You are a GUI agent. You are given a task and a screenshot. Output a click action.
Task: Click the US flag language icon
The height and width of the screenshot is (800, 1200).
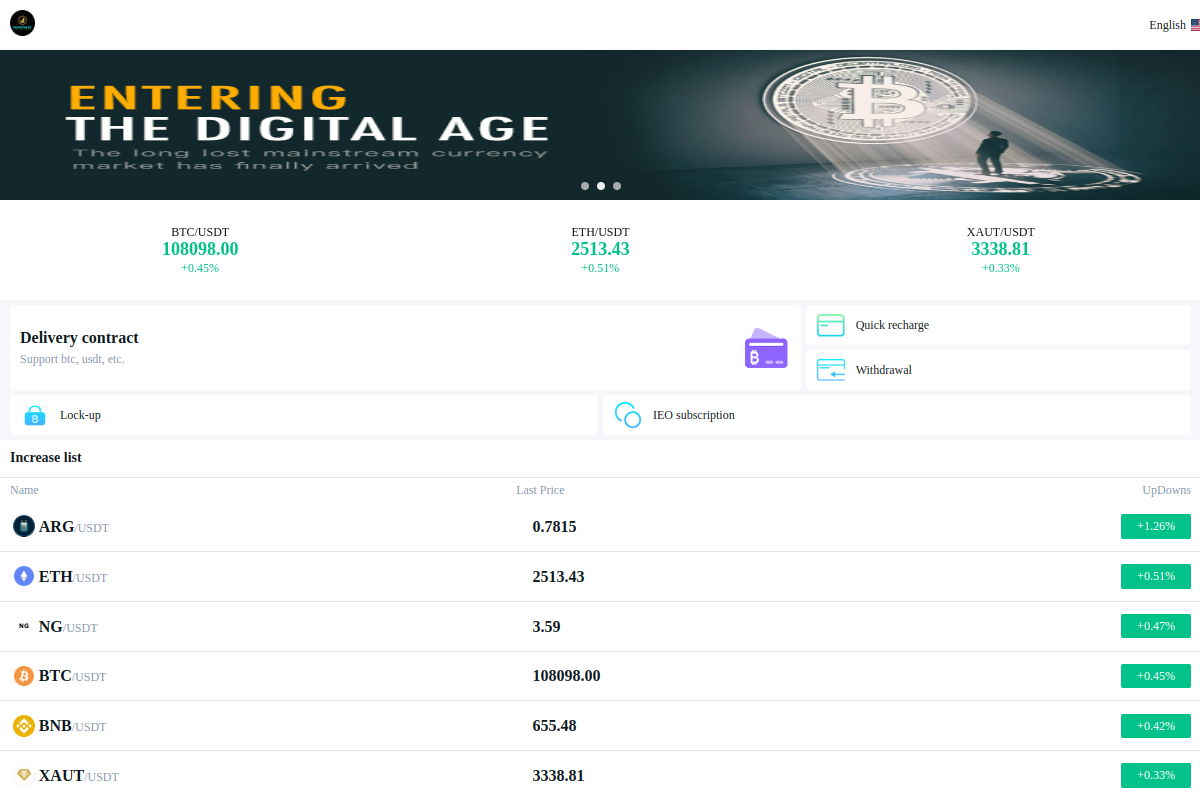coord(1195,25)
